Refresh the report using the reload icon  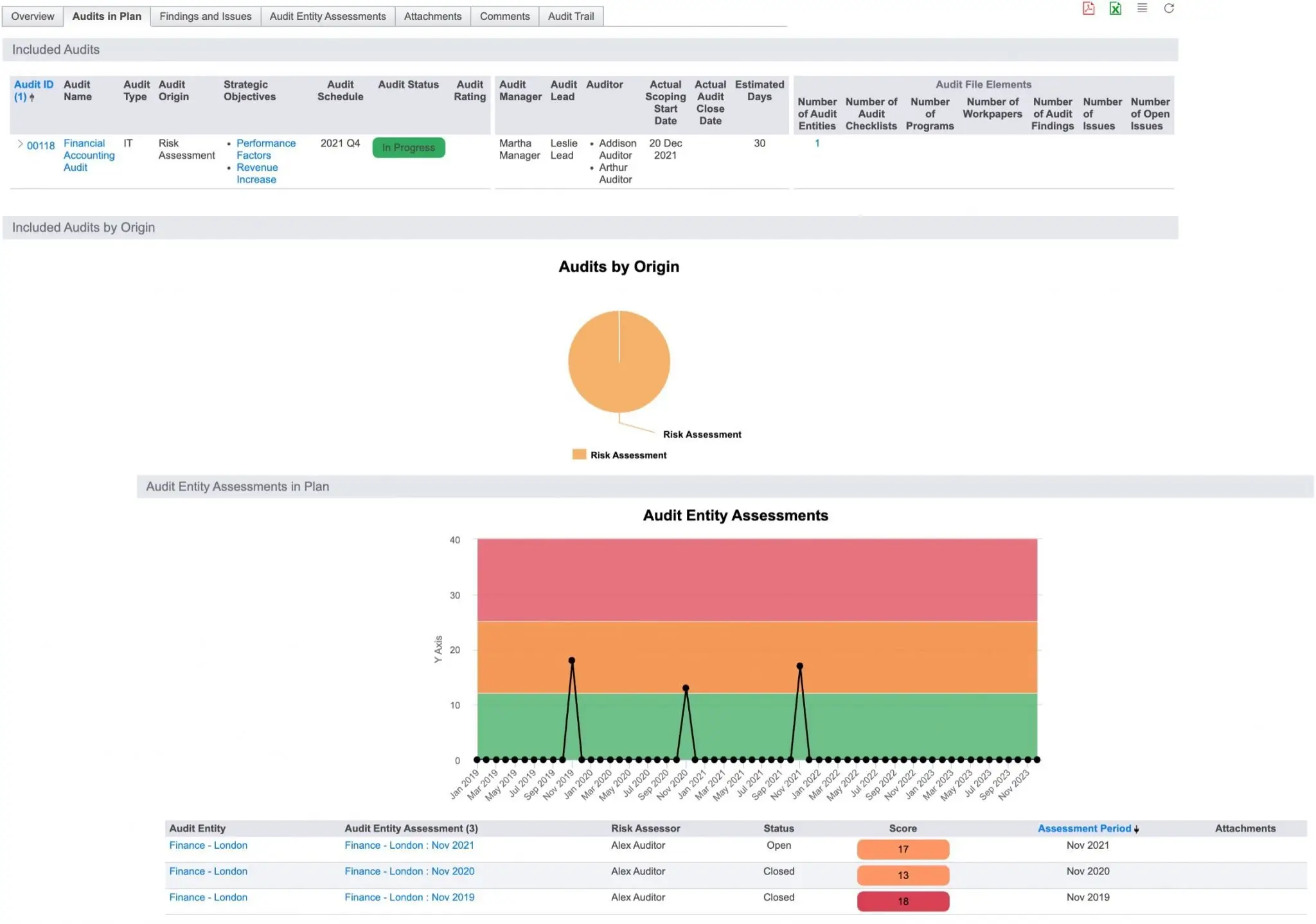click(x=1169, y=8)
